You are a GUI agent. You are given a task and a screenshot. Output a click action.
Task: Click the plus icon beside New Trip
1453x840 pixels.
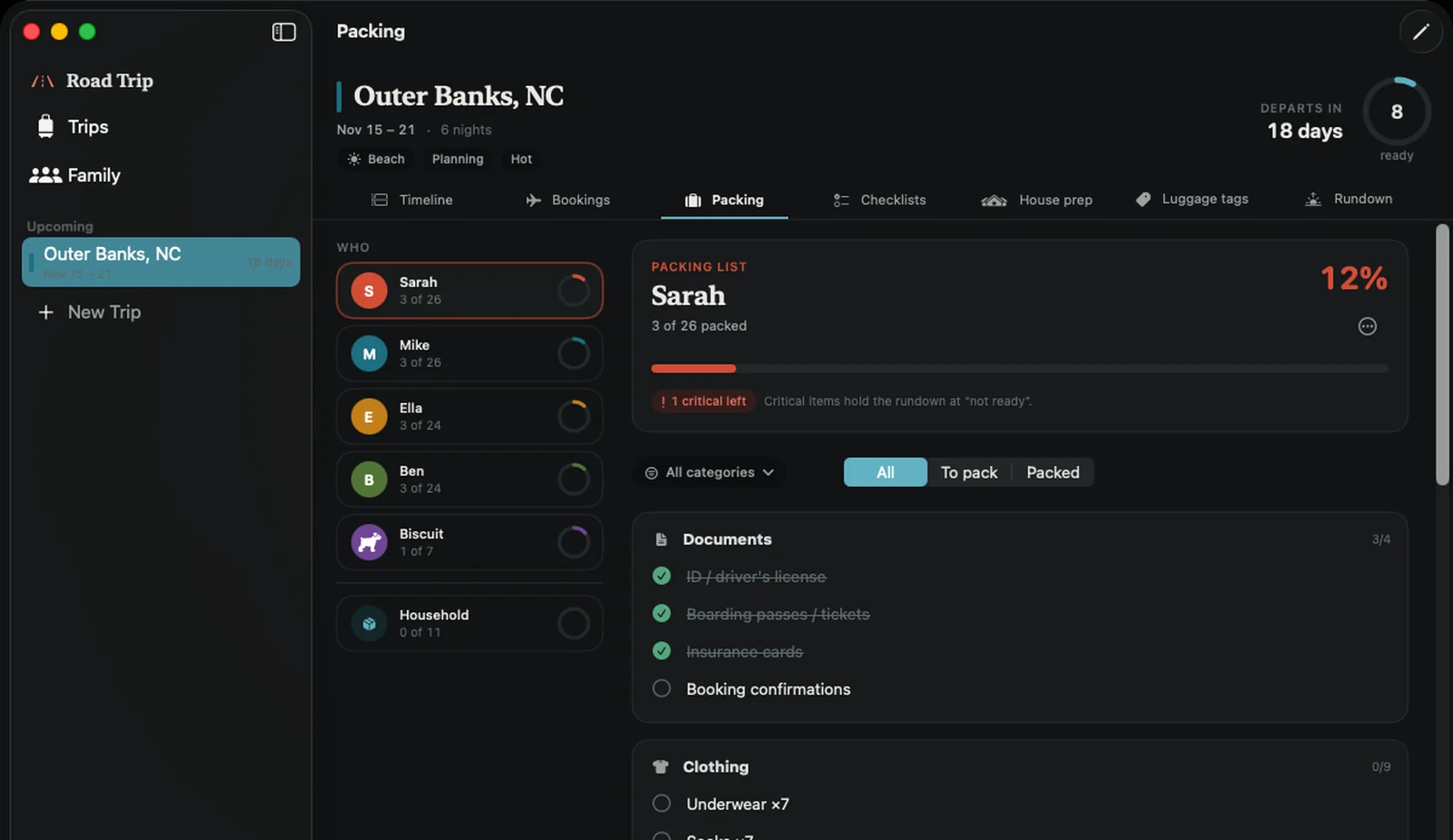point(45,312)
